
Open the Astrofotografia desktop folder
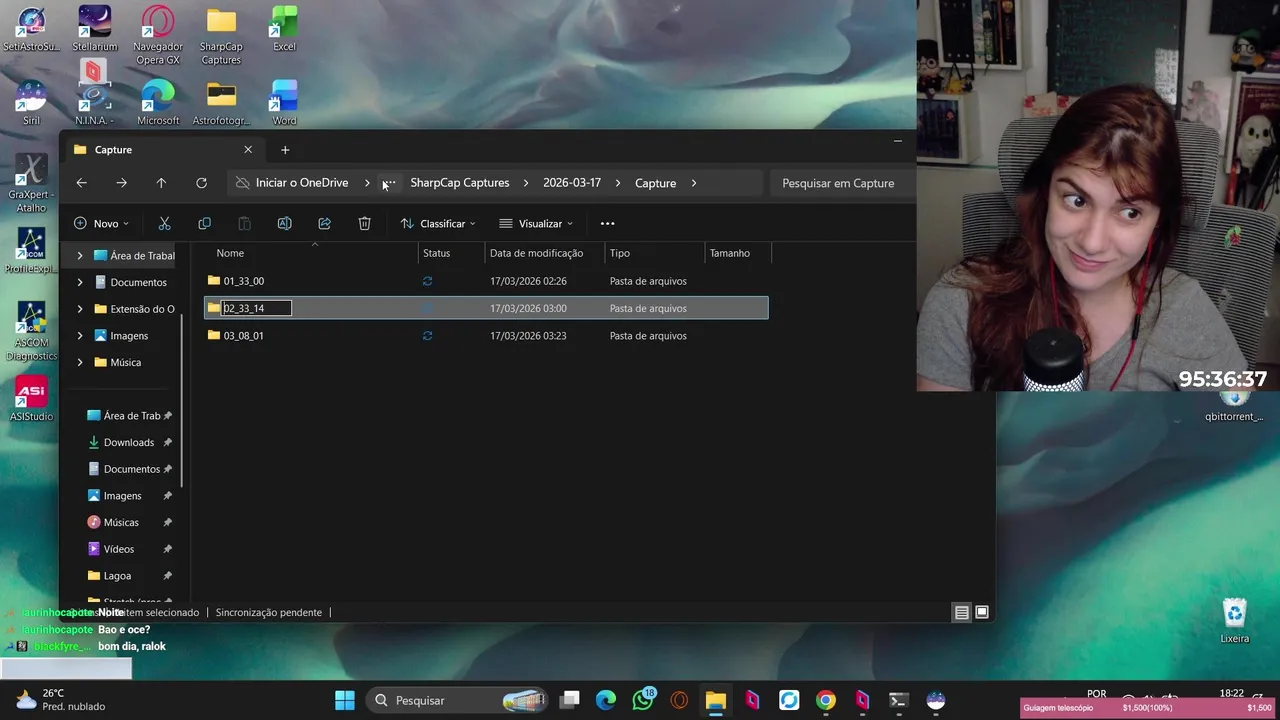coord(221,103)
